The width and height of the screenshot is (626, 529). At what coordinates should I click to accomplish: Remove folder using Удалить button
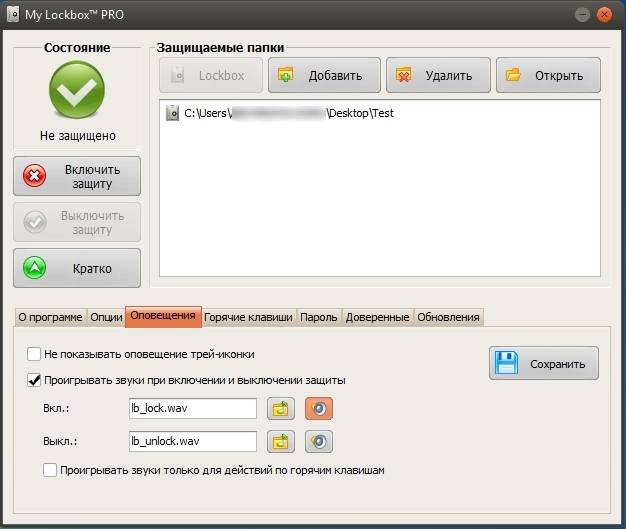pyautogui.click(x=438, y=75)
